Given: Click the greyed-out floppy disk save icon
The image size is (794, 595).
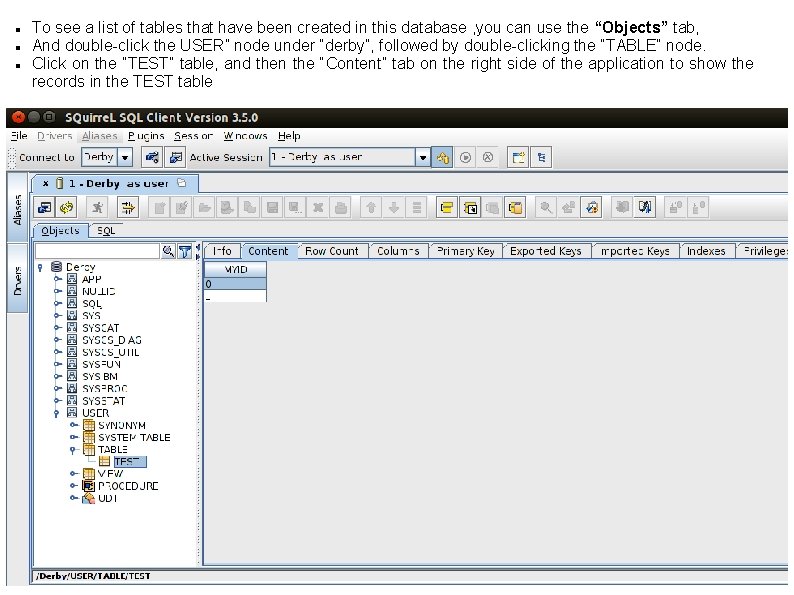Looking at the screenshot, I should 272,207.
